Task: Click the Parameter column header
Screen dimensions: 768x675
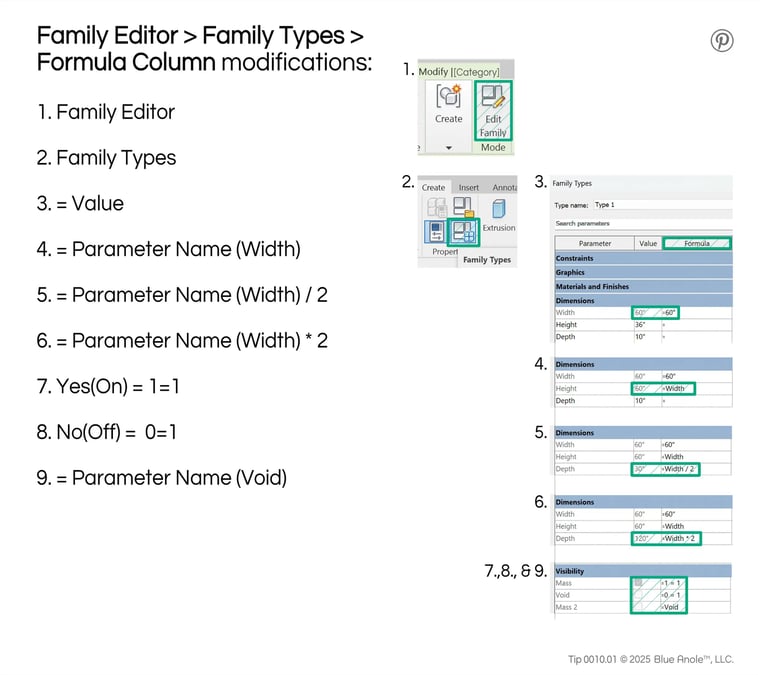Action: (595, 243)
